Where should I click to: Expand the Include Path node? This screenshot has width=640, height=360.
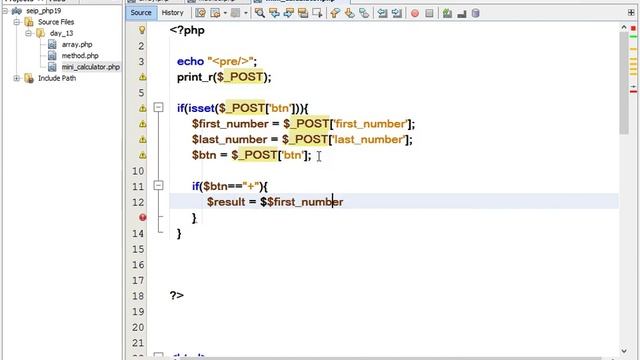(17, 78)
